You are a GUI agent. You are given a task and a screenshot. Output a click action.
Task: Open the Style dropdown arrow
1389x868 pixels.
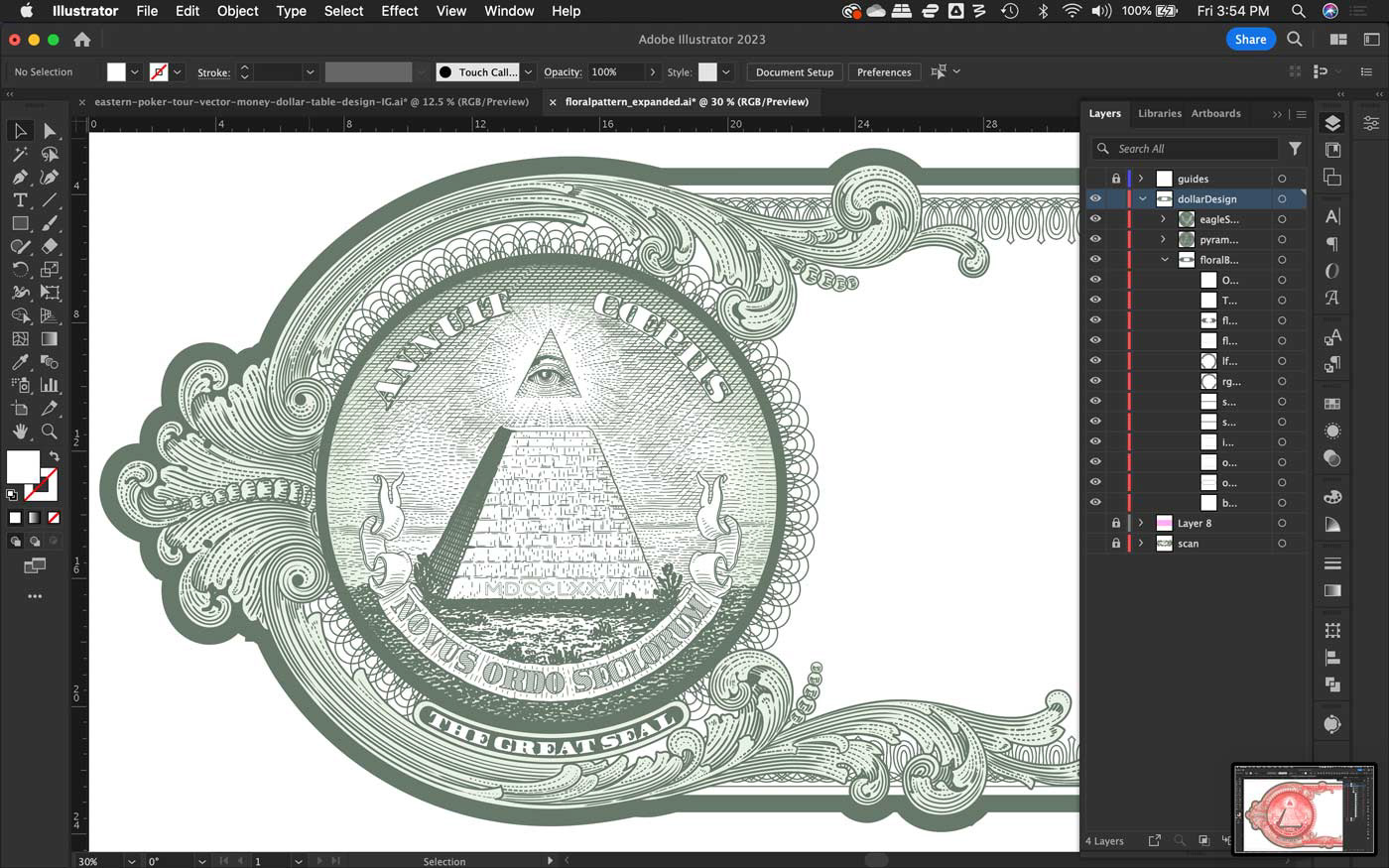coord(726,72)
